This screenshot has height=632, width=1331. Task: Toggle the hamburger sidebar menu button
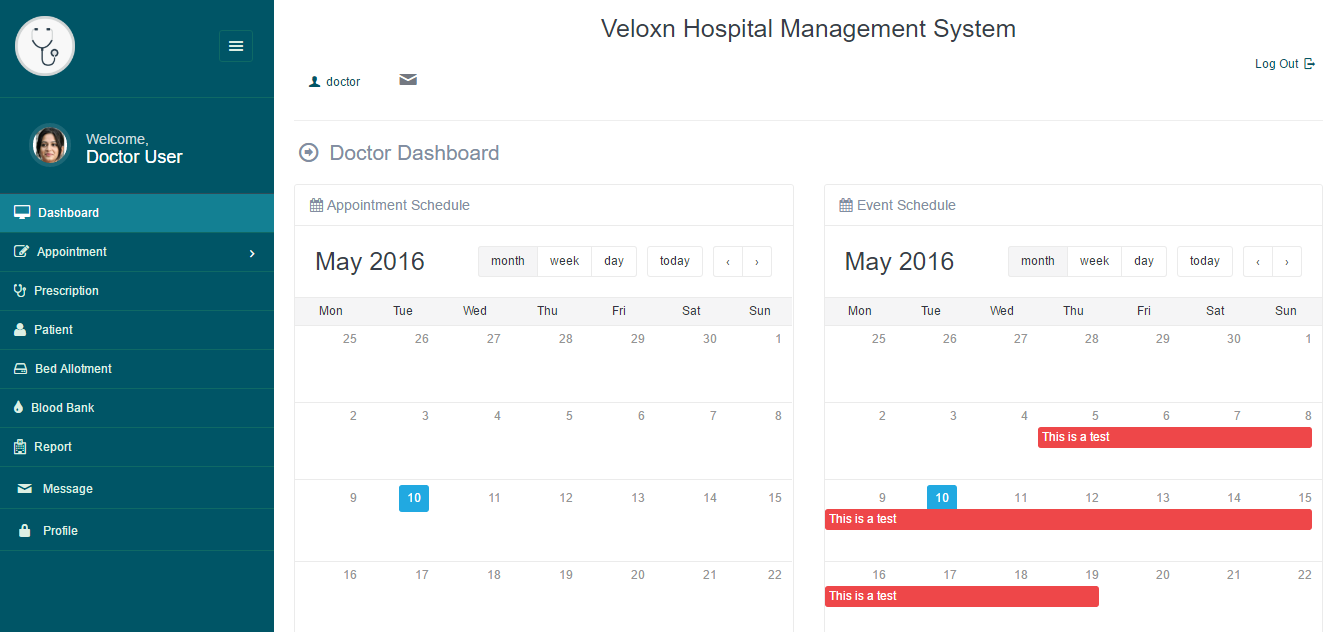(236, 46)
